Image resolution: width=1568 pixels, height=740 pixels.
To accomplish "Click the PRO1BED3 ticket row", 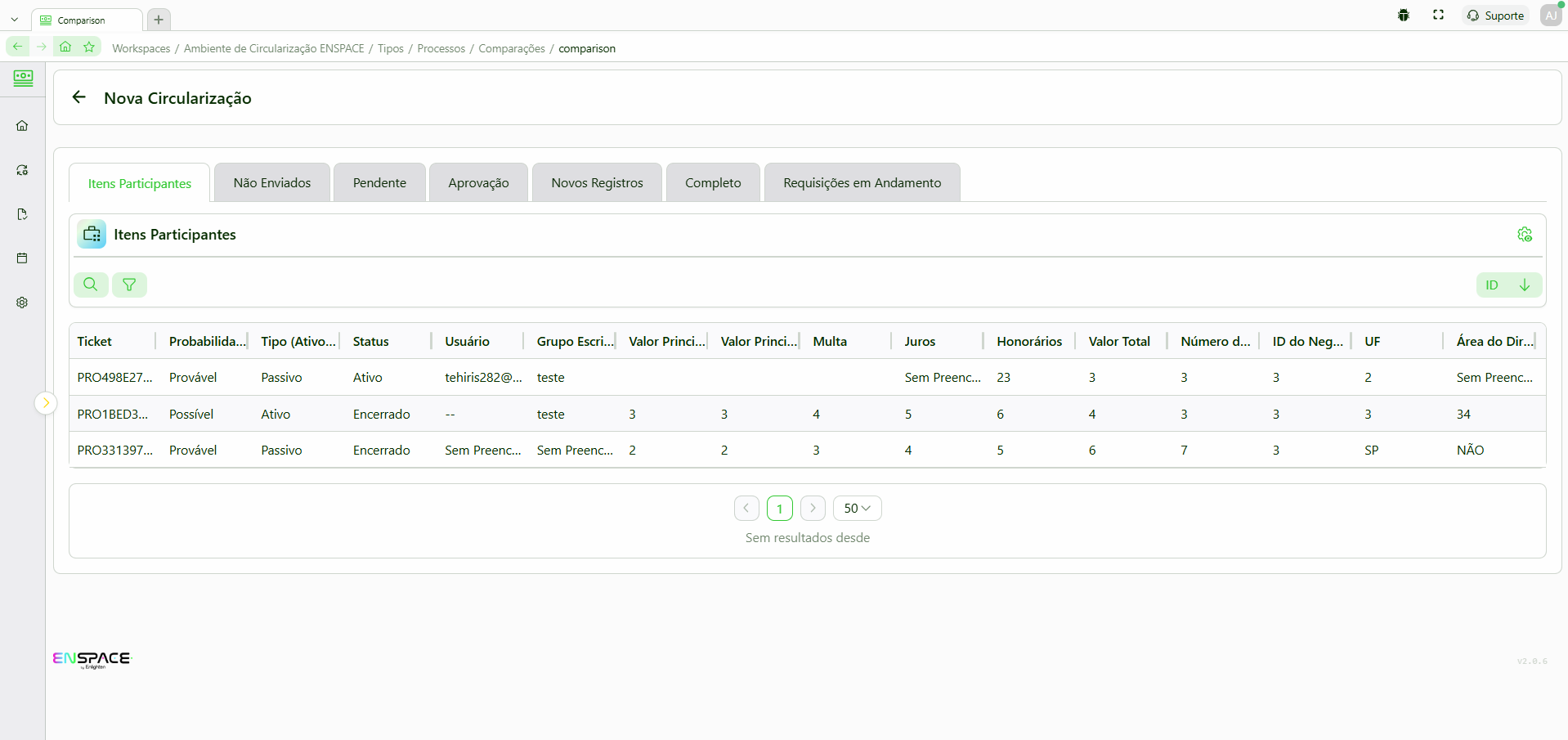I will click(x=113, y=415).
